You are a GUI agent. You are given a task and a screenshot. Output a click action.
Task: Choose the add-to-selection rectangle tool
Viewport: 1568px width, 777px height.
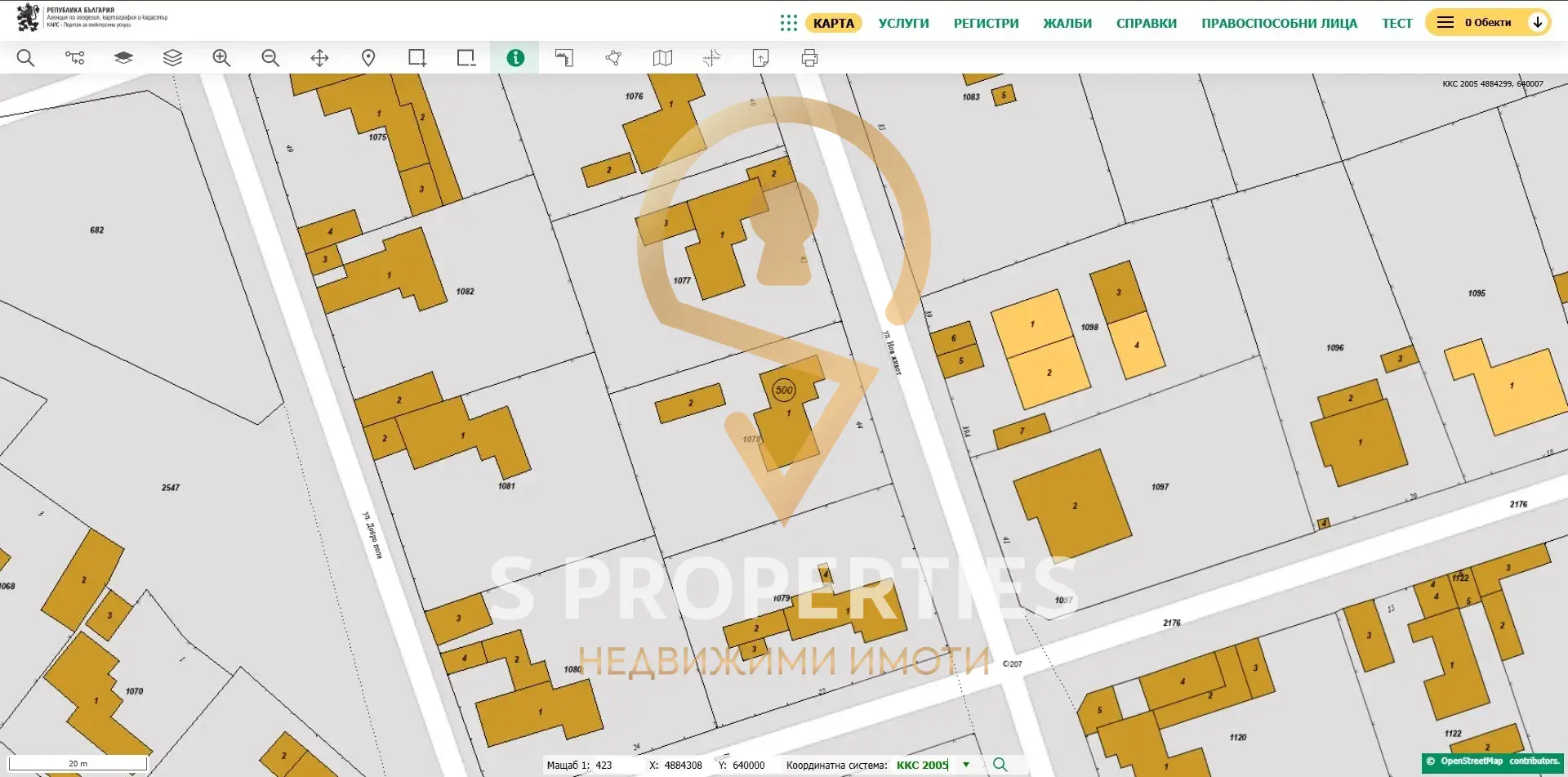tap(417, 58)
